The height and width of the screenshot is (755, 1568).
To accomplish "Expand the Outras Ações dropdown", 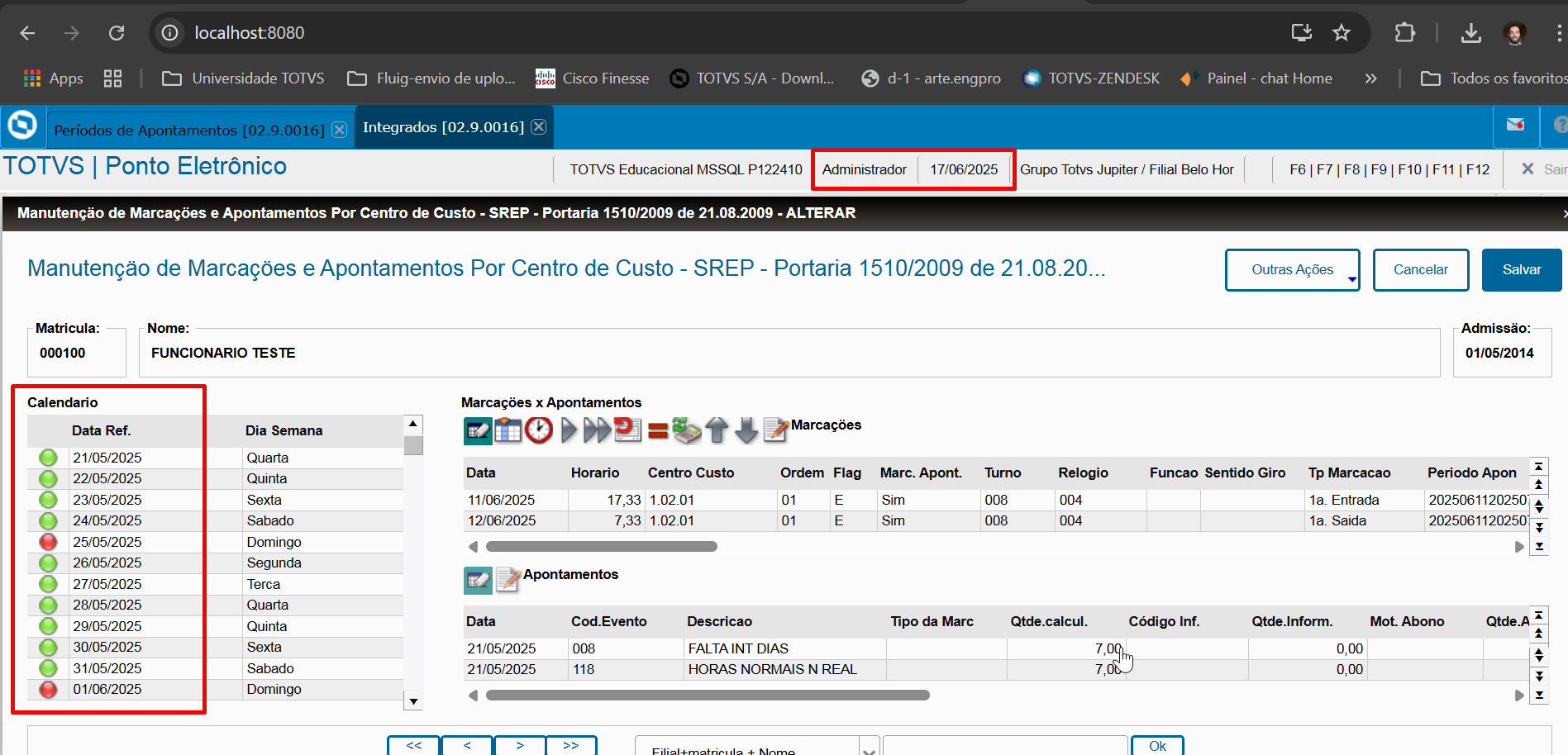I will (1292, 270).
